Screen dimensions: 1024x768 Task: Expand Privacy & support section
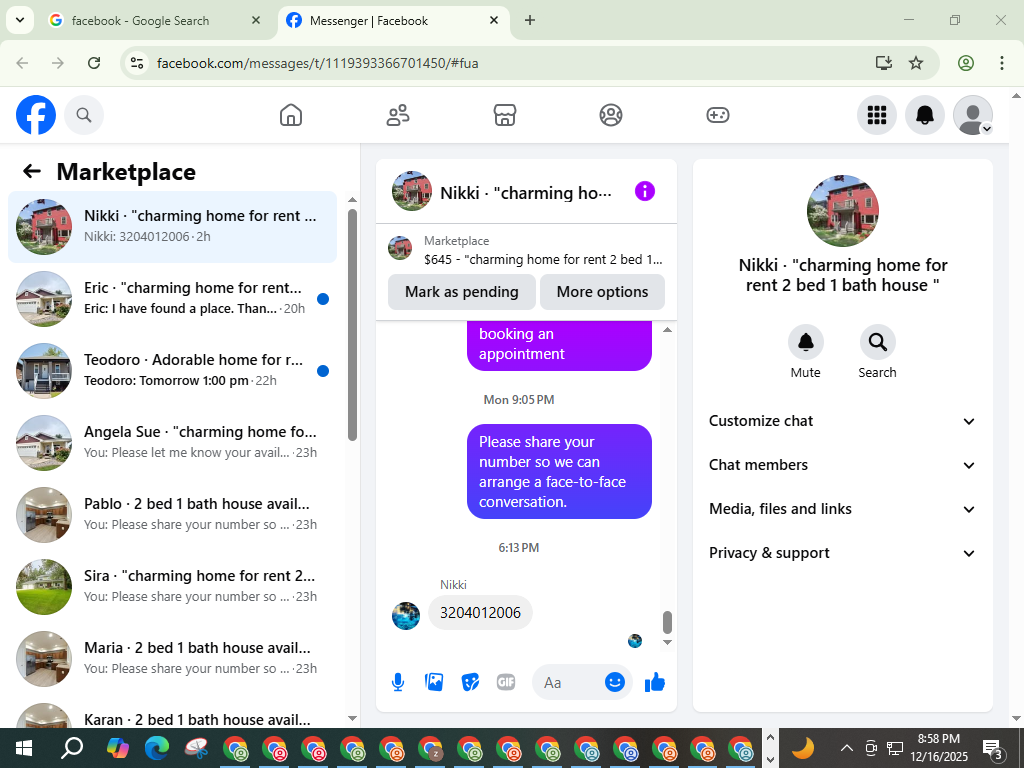point(842,553)
